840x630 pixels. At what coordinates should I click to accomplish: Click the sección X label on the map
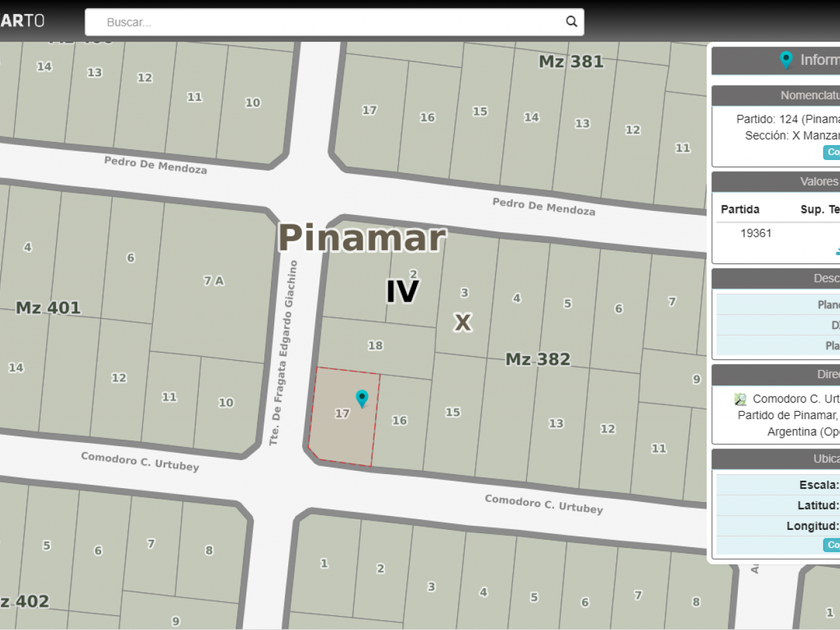coord(463,323)
